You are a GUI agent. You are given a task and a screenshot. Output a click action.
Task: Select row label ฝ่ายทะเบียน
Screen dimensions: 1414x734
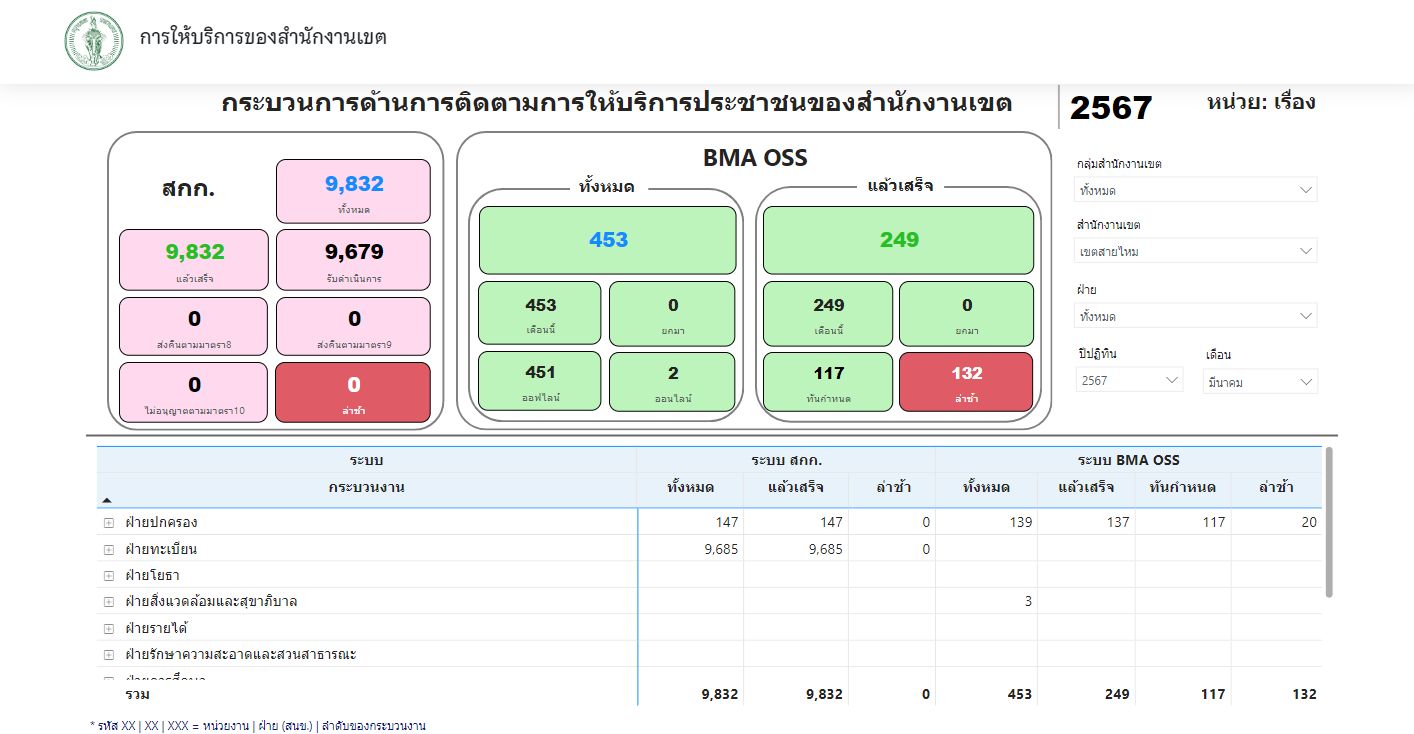[x=161, y=549]
